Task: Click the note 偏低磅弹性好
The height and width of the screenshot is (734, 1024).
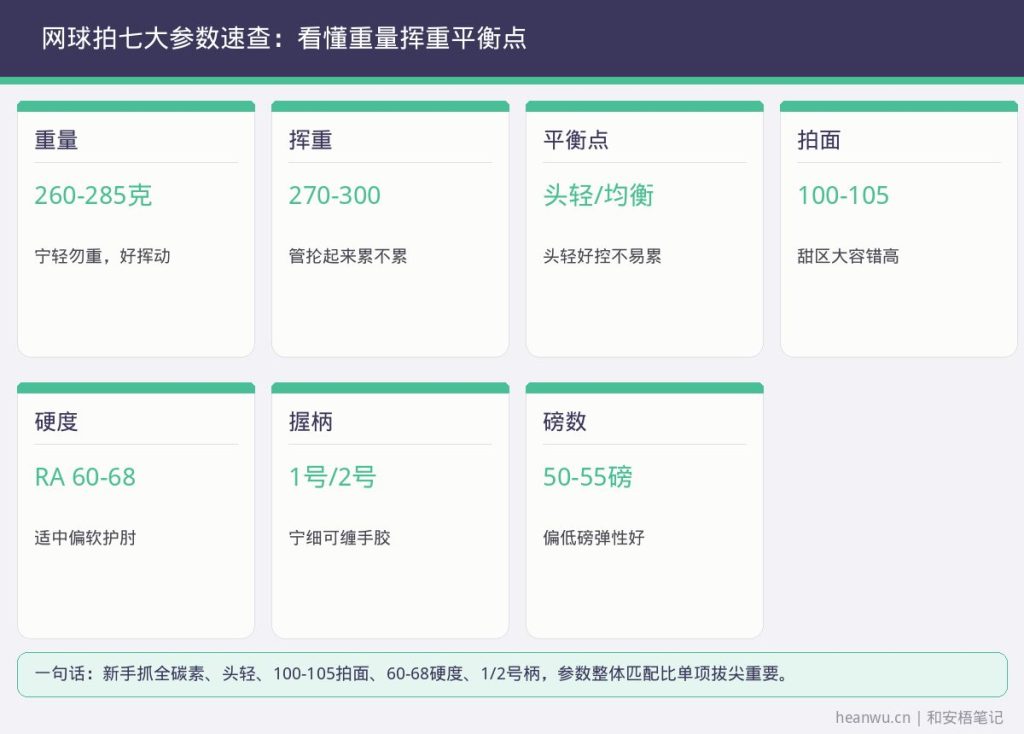Action: (x=594, y=538)
